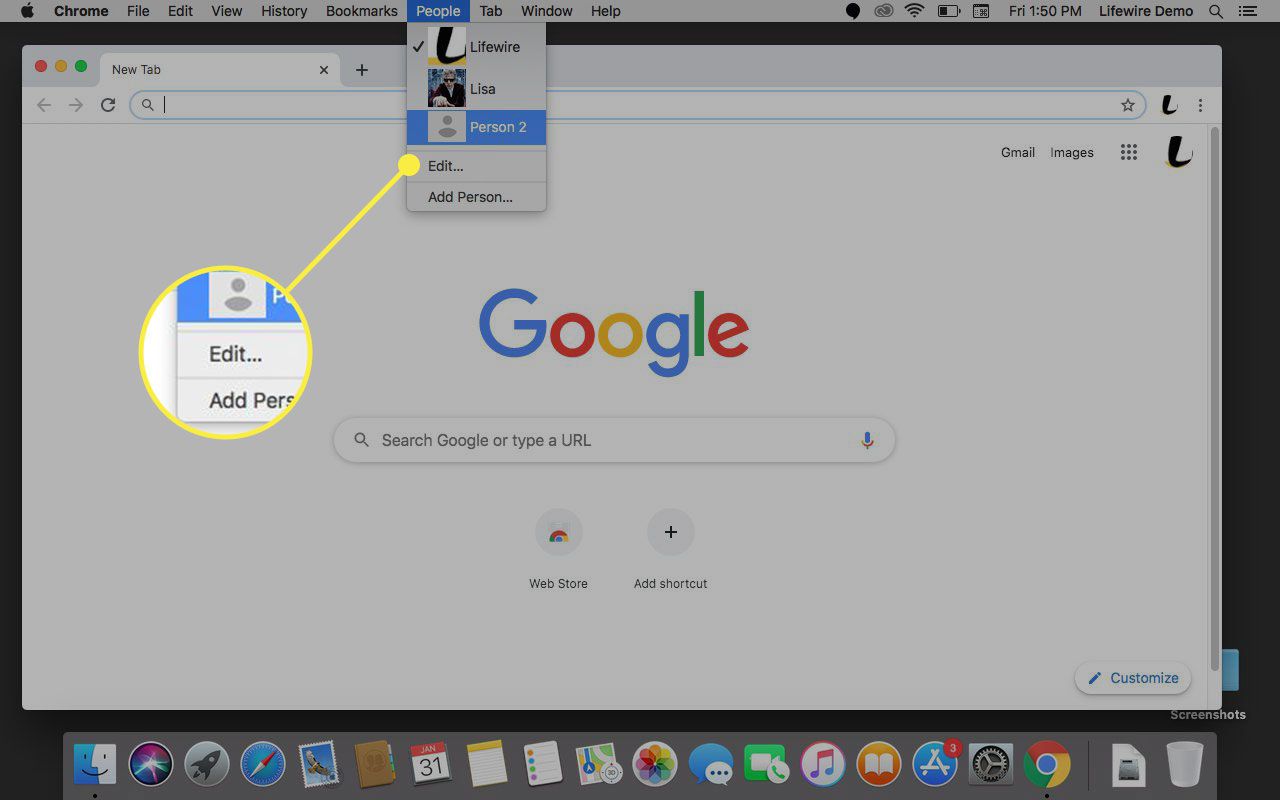Open the View menu

click(227, 11)
